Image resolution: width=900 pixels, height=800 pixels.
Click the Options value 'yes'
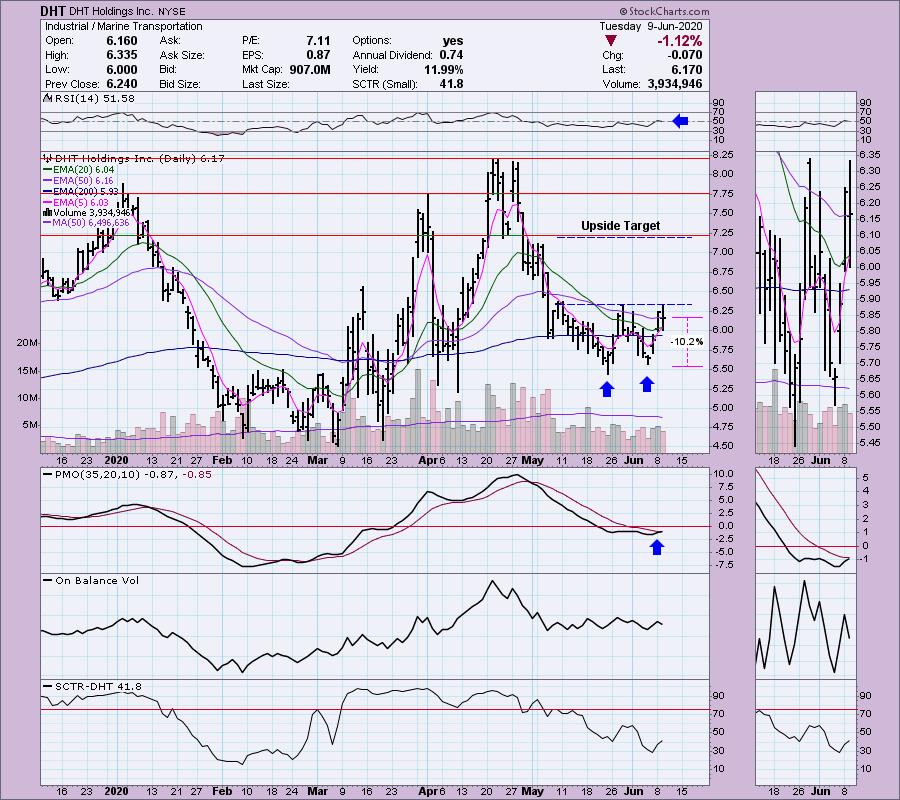[453, 41]
